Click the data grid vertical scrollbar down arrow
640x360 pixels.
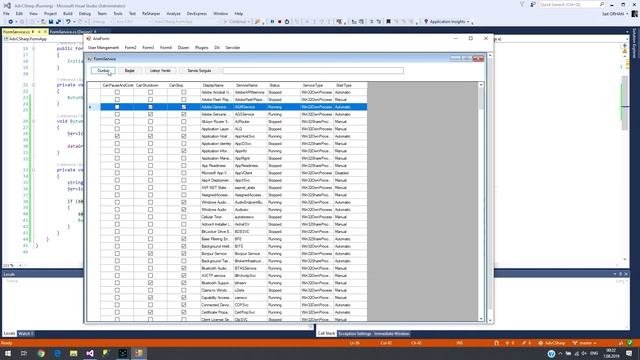(481, 319)
